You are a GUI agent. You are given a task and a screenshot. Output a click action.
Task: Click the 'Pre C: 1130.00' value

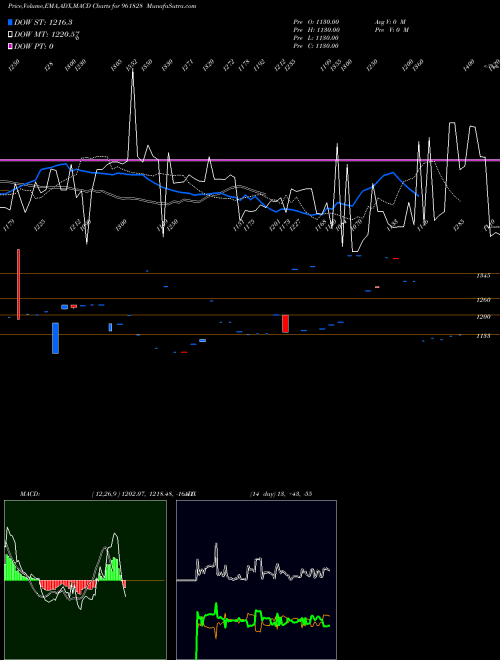(316, 46)
